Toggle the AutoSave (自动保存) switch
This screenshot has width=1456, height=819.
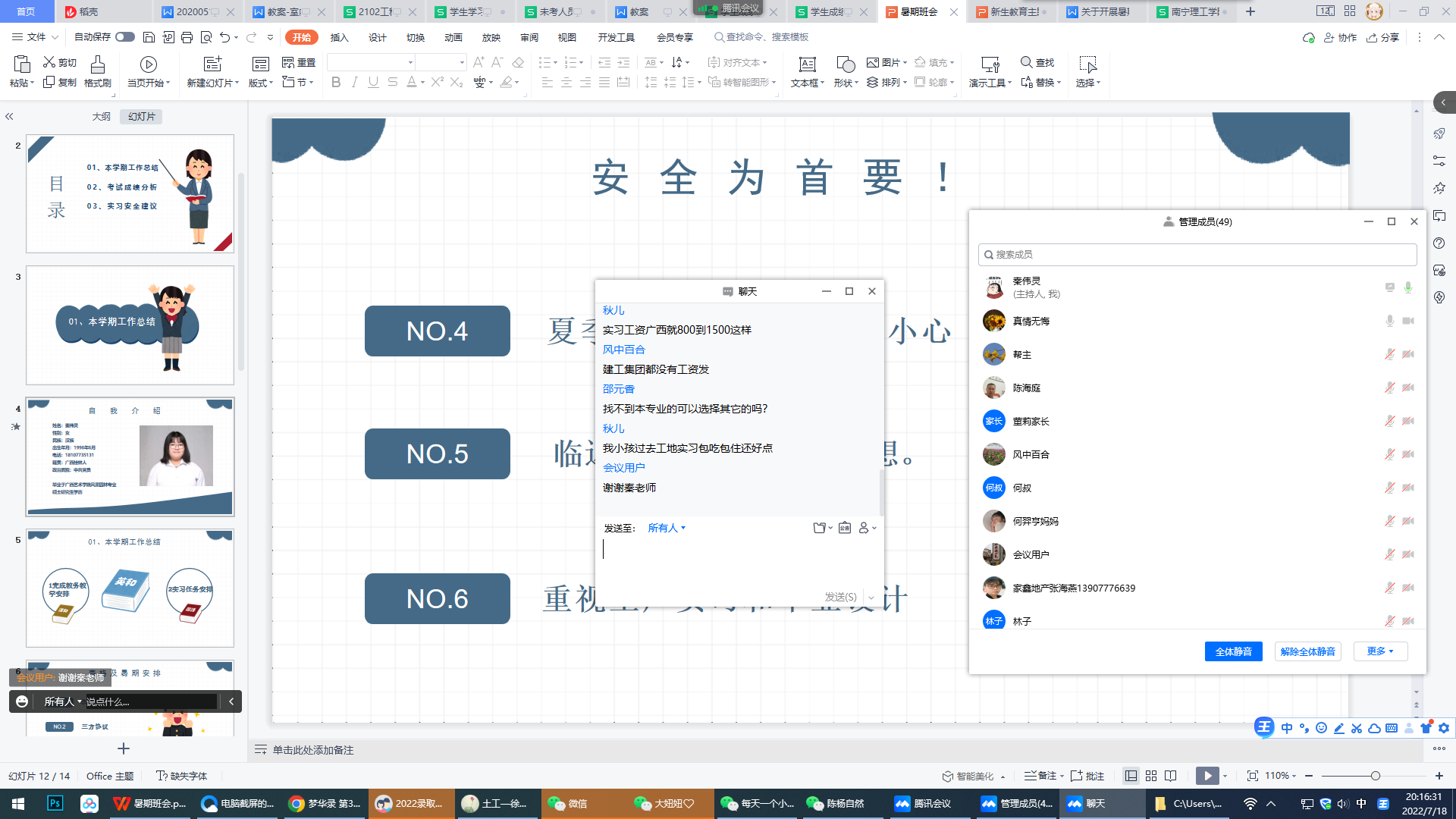(x=125, y=37)
